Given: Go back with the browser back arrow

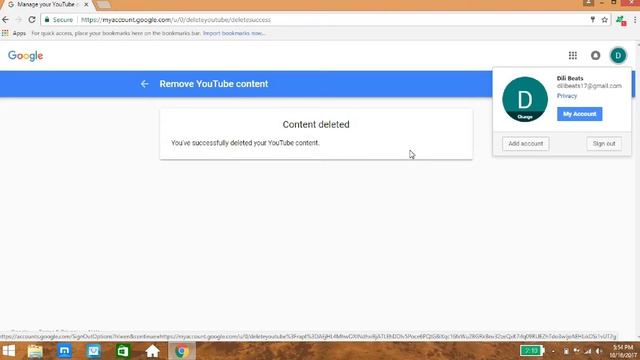Looking at the screenshot, I should [x=5, y=20].
